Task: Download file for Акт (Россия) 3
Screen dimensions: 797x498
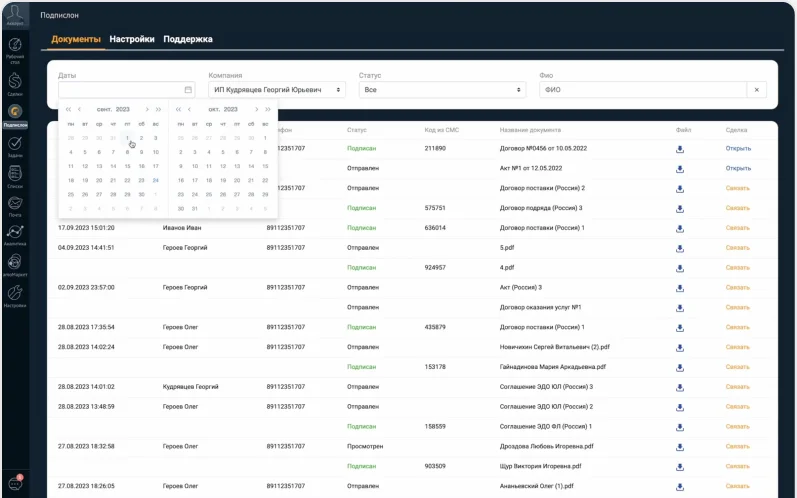Action: (x=680, y=288)
